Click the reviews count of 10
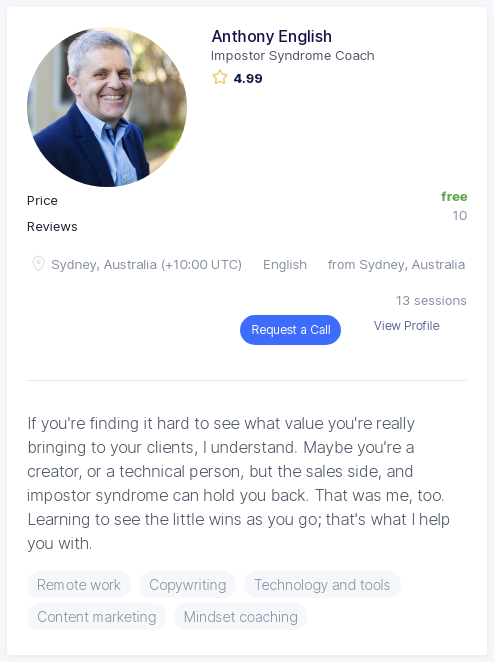This screenshot has height=662, width=494. coord(460,216)
